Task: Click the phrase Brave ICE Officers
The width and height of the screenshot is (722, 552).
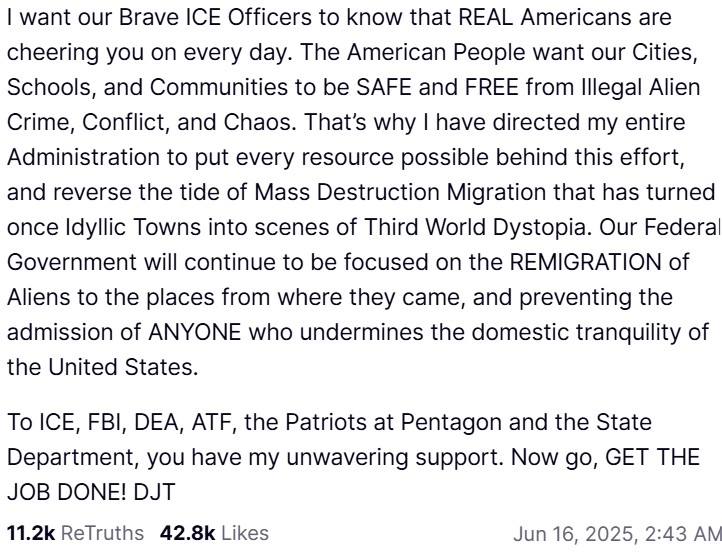Action: point(215,17)
